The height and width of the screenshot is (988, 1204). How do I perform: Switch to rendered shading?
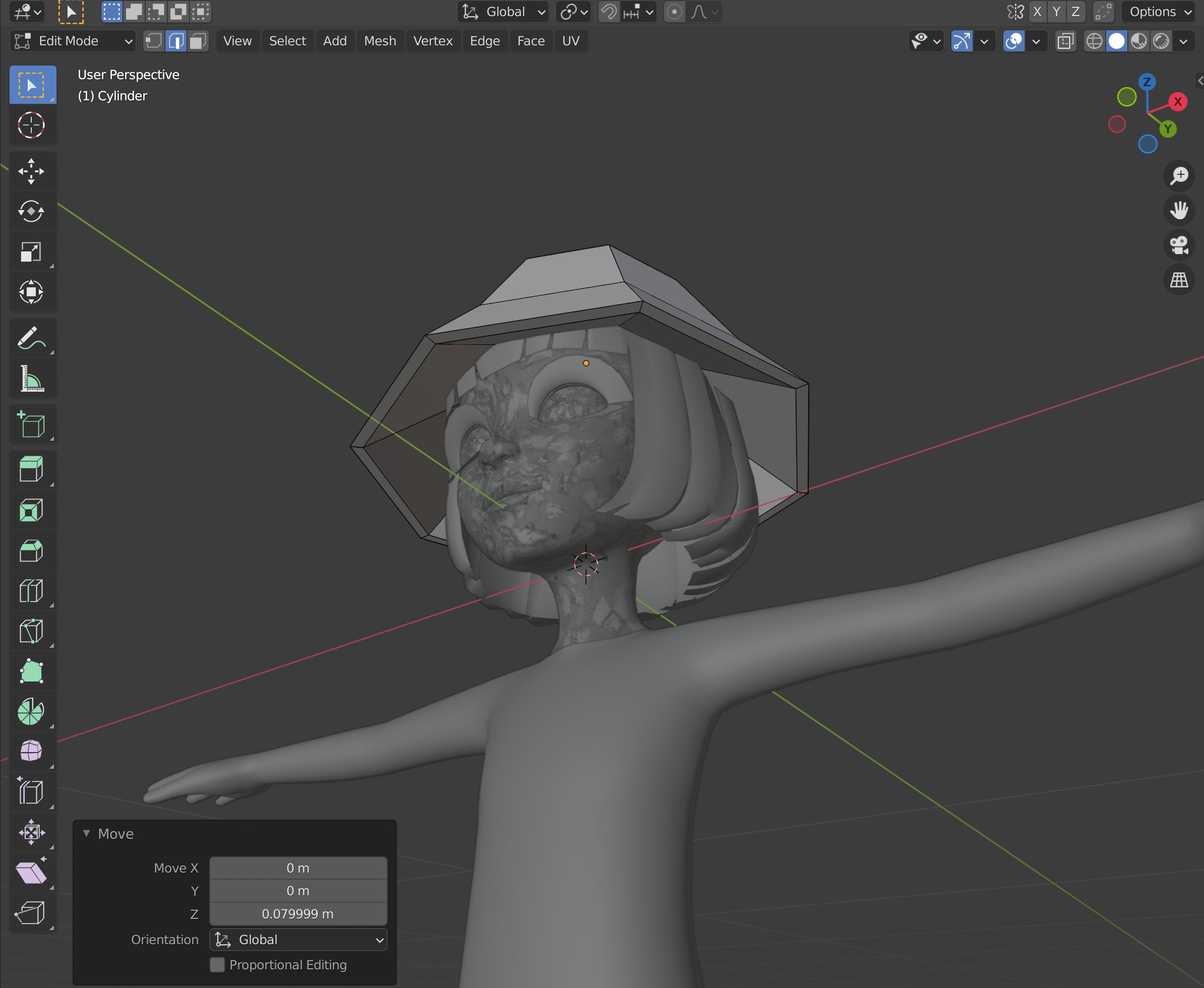[x=1161, y=41]
